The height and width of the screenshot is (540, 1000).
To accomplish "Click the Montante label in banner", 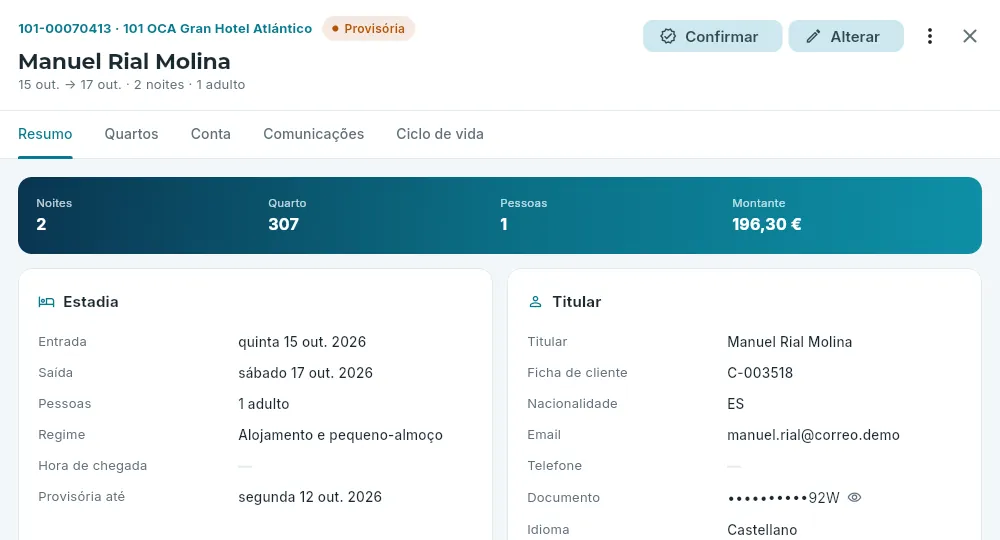I will click(758, 203).
